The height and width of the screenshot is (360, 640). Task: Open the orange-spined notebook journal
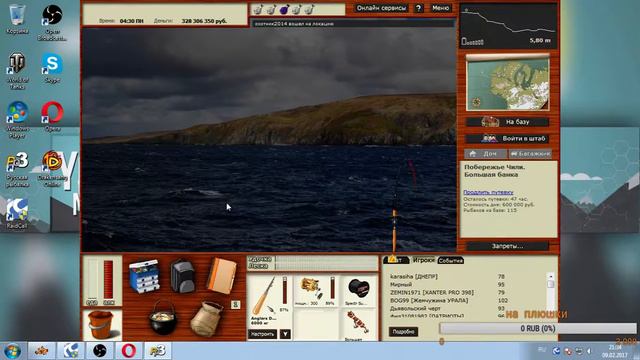click(x=221, y=276)
